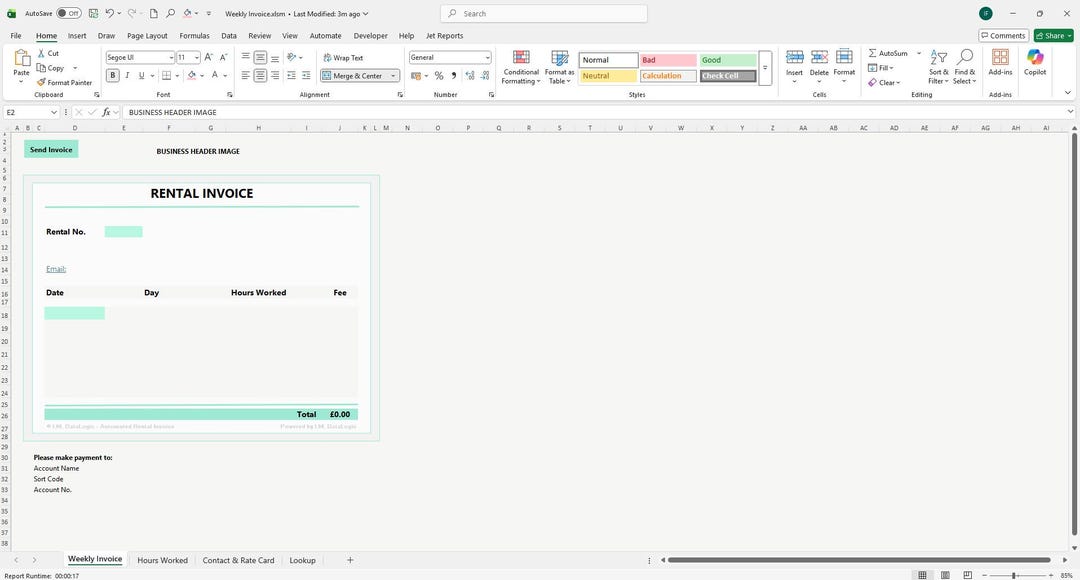Click the Copy icon
Viewport: 1080px width, 580px height.
coord(41,68)
